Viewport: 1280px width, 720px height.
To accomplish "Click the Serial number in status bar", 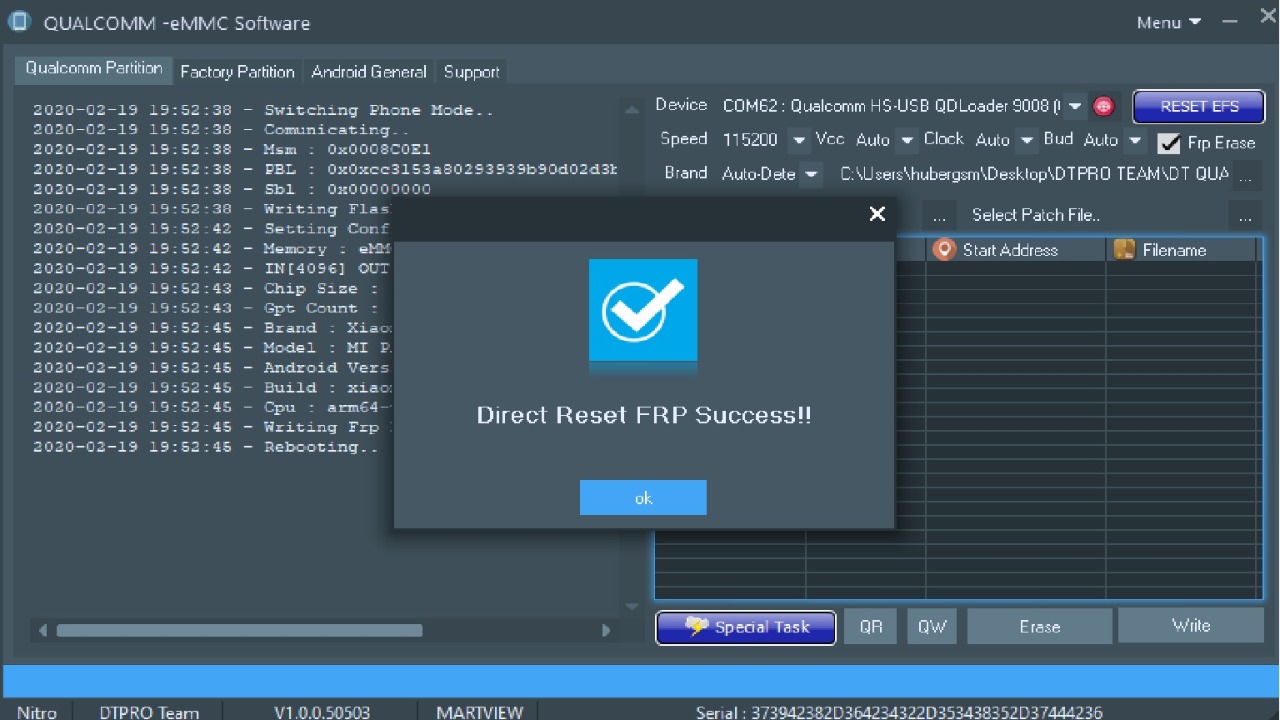I will point(899,712).
